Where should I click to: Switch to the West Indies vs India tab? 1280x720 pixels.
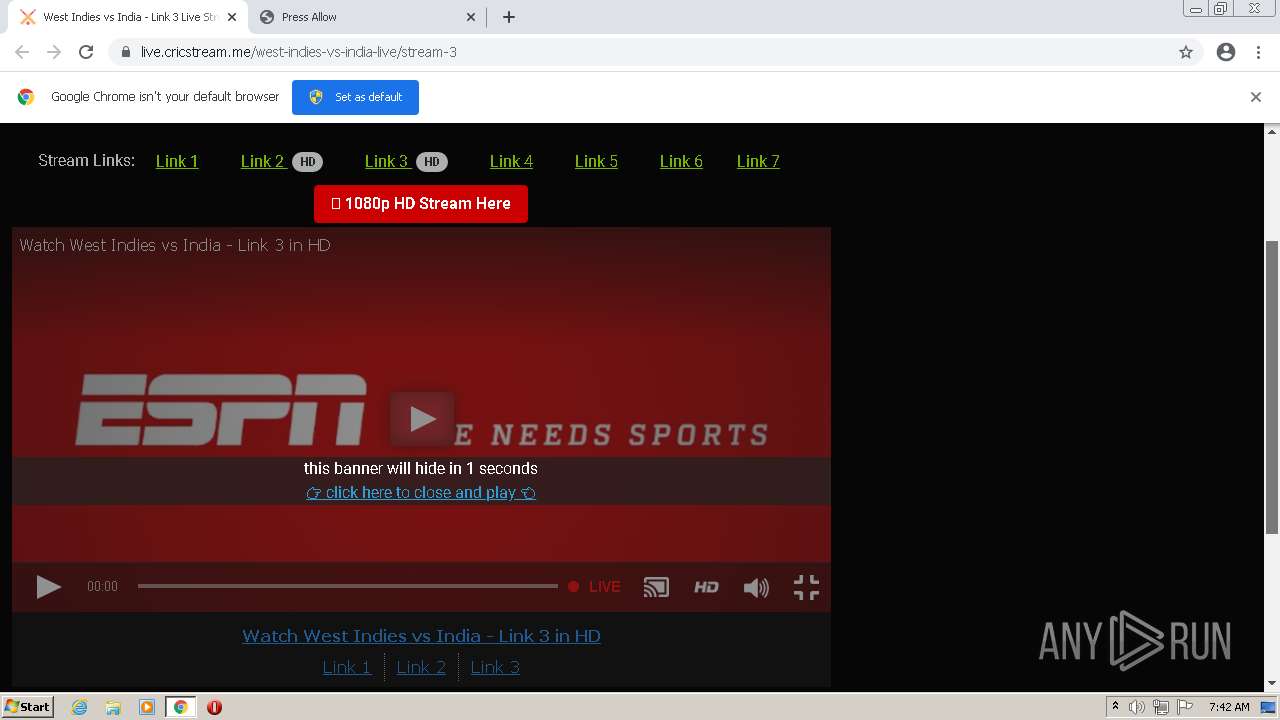tap(128, 17)
